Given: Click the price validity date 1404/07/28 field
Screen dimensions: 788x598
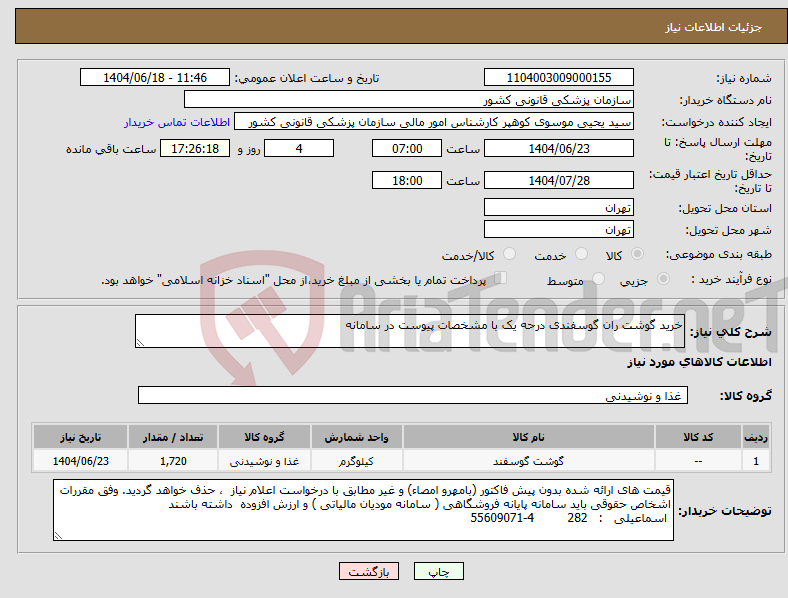Looking at the screenshot, I should pos(559,180).
